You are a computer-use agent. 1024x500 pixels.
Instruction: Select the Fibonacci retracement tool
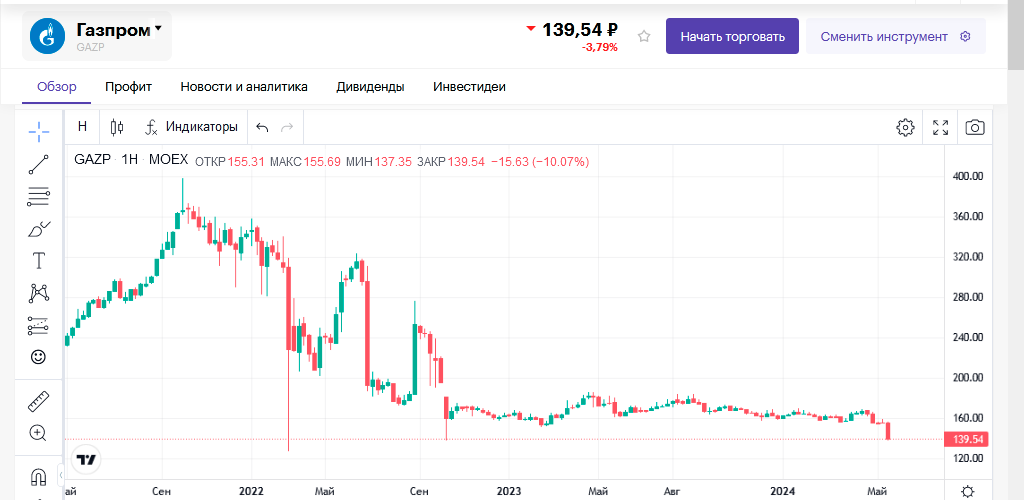click(39, 196)
